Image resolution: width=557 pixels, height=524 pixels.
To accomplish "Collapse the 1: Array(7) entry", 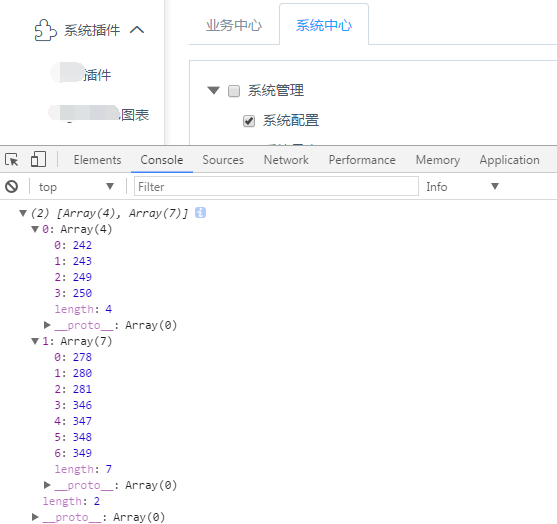I will pos(35,341).
